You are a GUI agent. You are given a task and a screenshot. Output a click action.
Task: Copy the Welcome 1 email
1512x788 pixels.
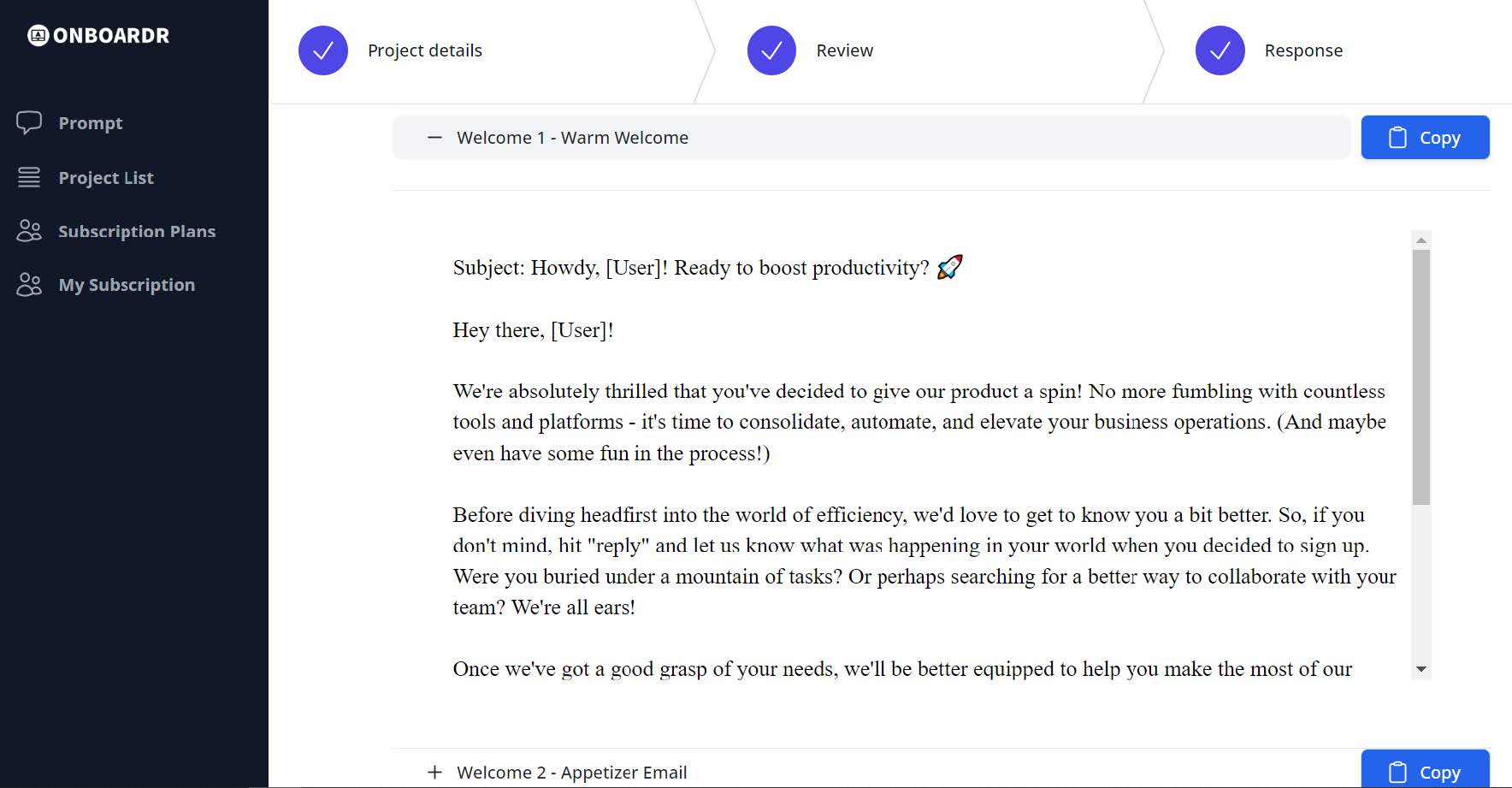(1425, 138)
